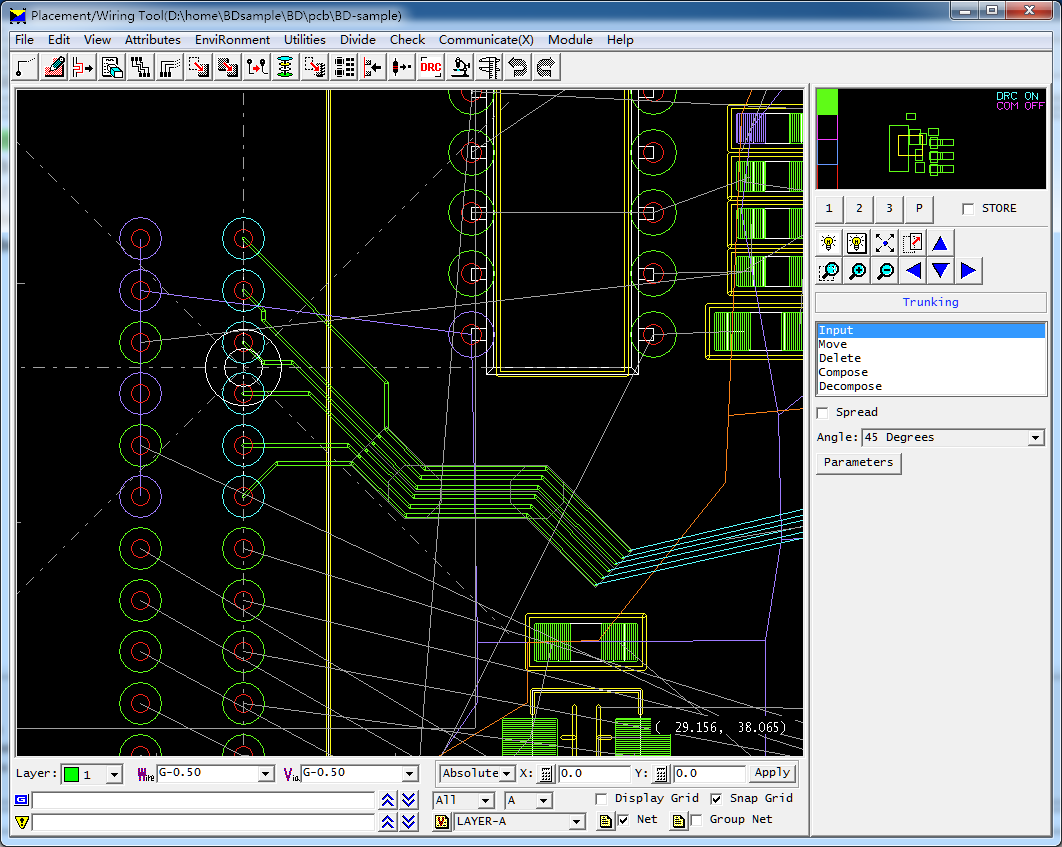Click the zoom-area magnifier with dashed box

(829, 271)
